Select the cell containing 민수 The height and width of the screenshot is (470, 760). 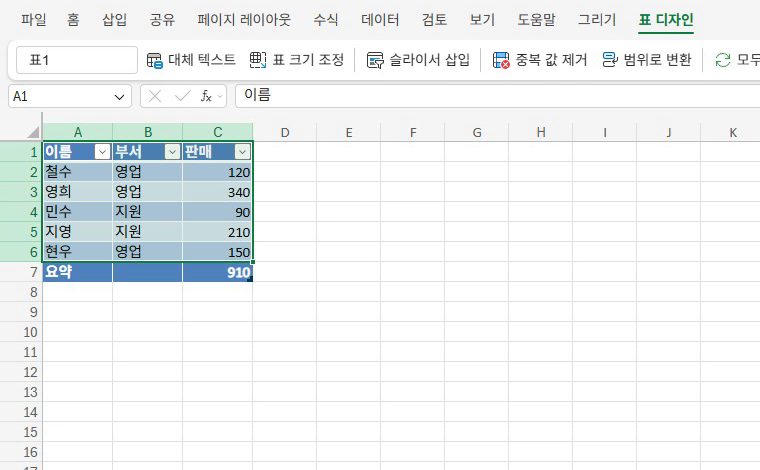click(x=78, y=212)
